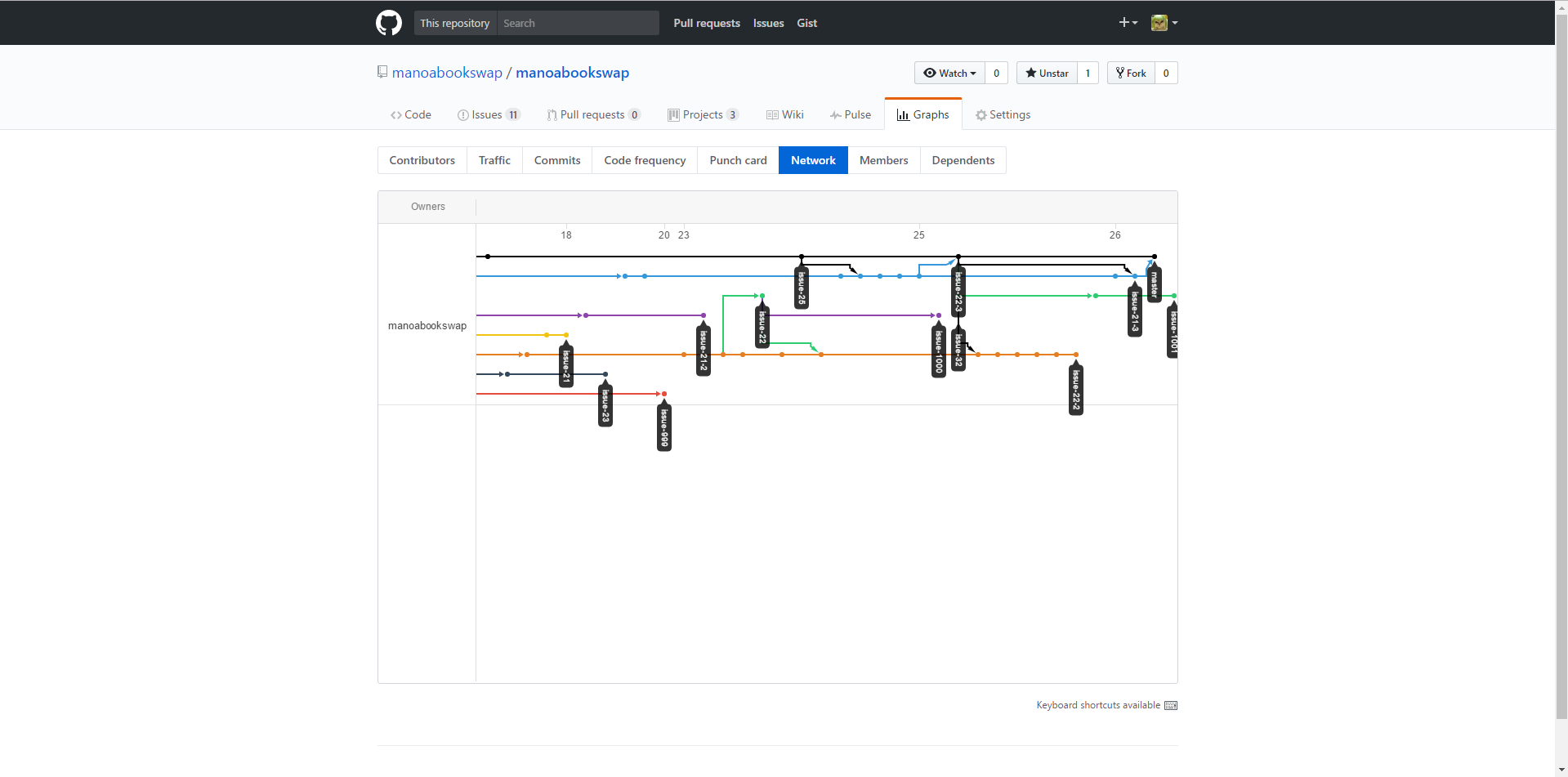Click the date label 26 in graph

point(1115,235)
